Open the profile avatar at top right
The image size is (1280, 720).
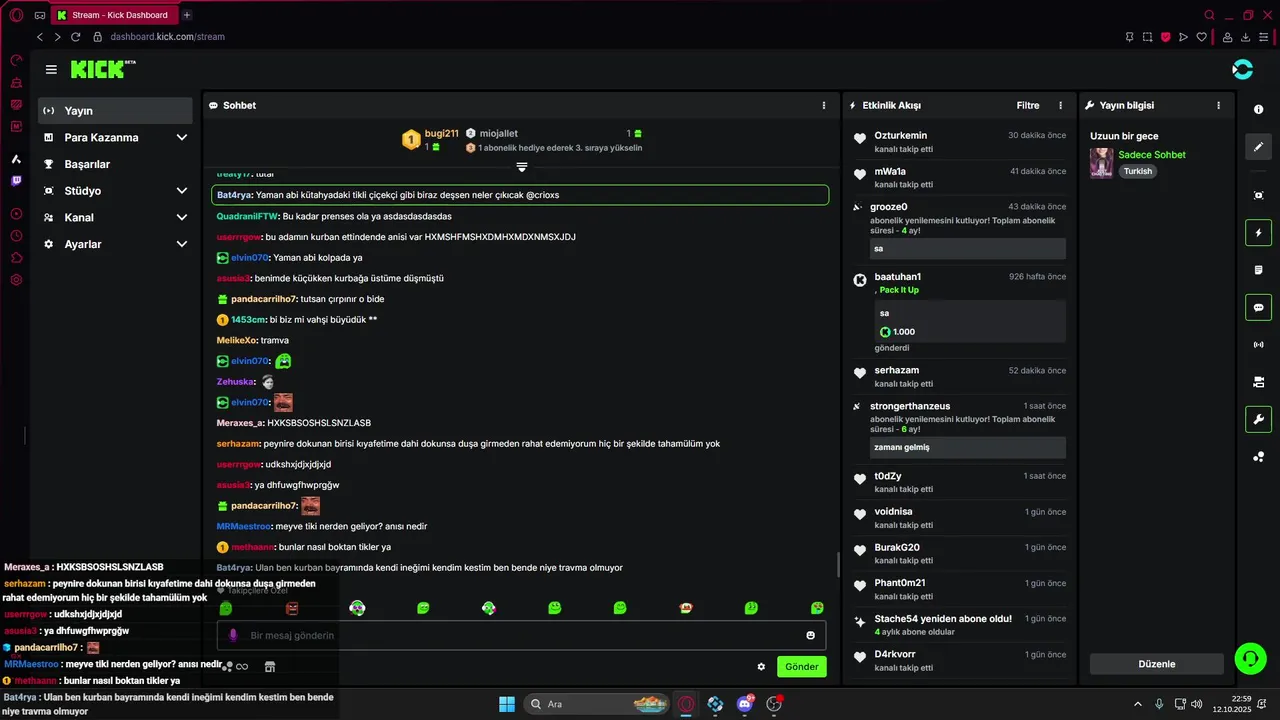tap(1242, 69)
